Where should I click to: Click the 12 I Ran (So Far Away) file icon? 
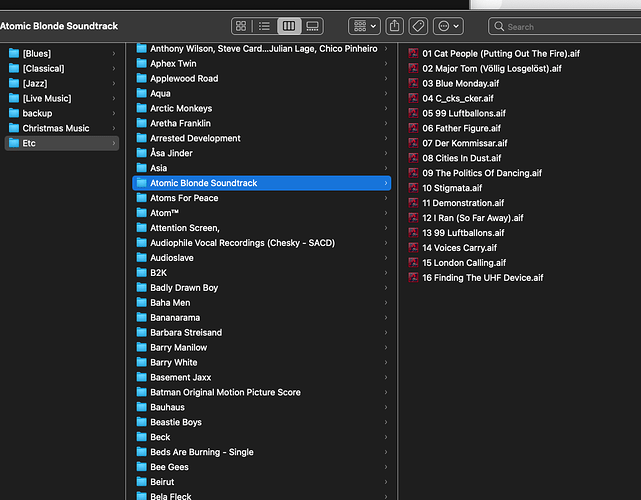(x=413, y=218)
